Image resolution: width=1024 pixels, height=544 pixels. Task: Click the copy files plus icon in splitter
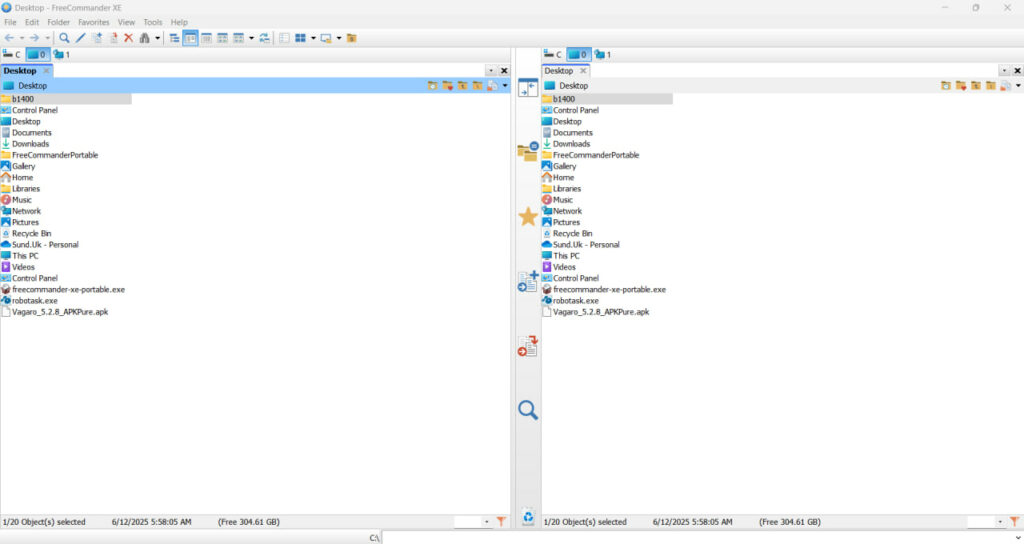coord(528,281)
